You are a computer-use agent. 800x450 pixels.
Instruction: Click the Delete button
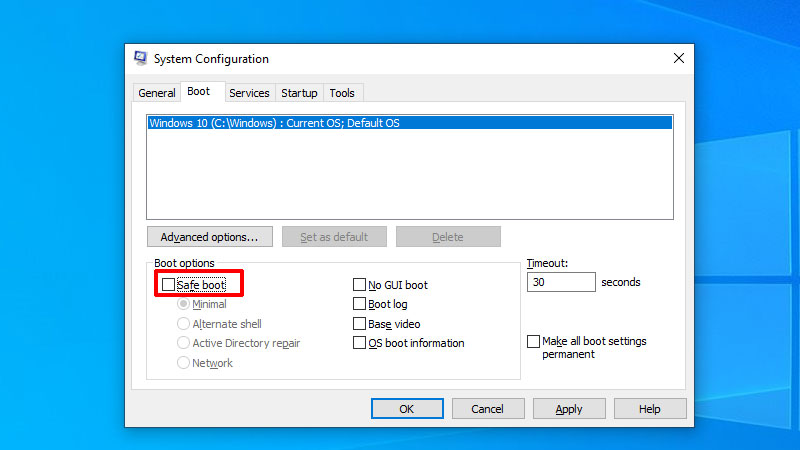coord(448,237)
